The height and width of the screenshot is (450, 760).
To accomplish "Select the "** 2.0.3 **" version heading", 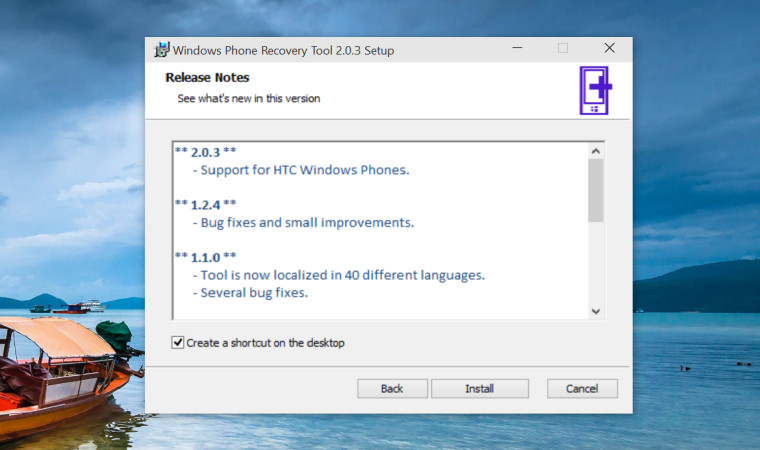I will tap(206, 152).
